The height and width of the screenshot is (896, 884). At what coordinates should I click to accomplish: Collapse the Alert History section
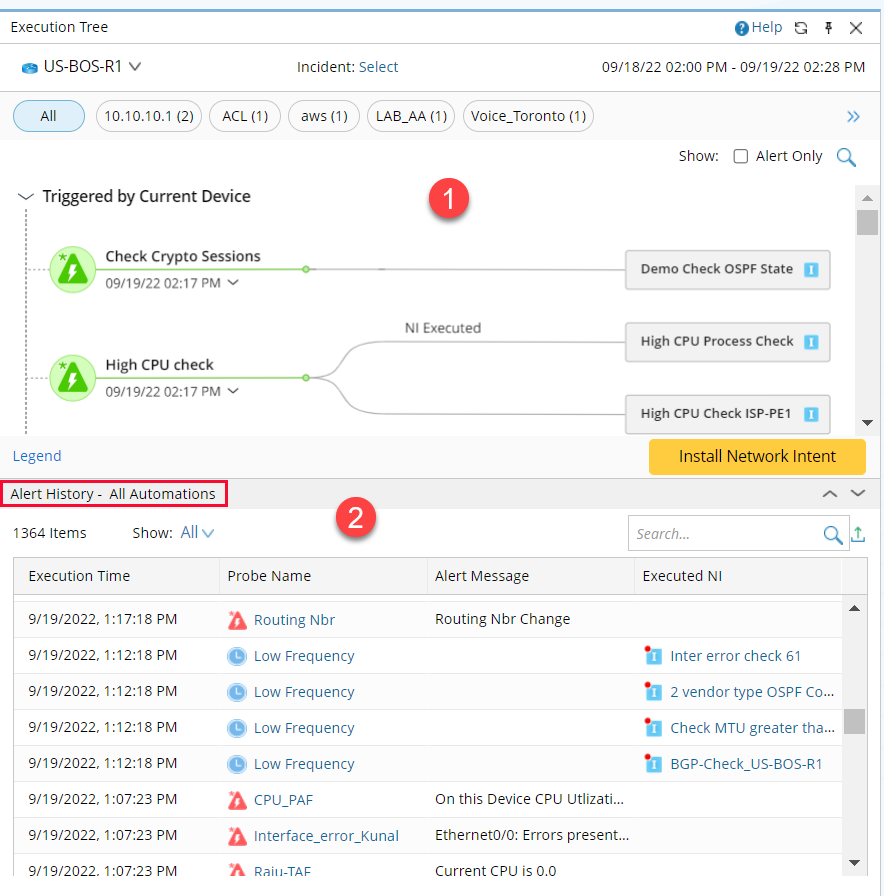tap(829, 493)
